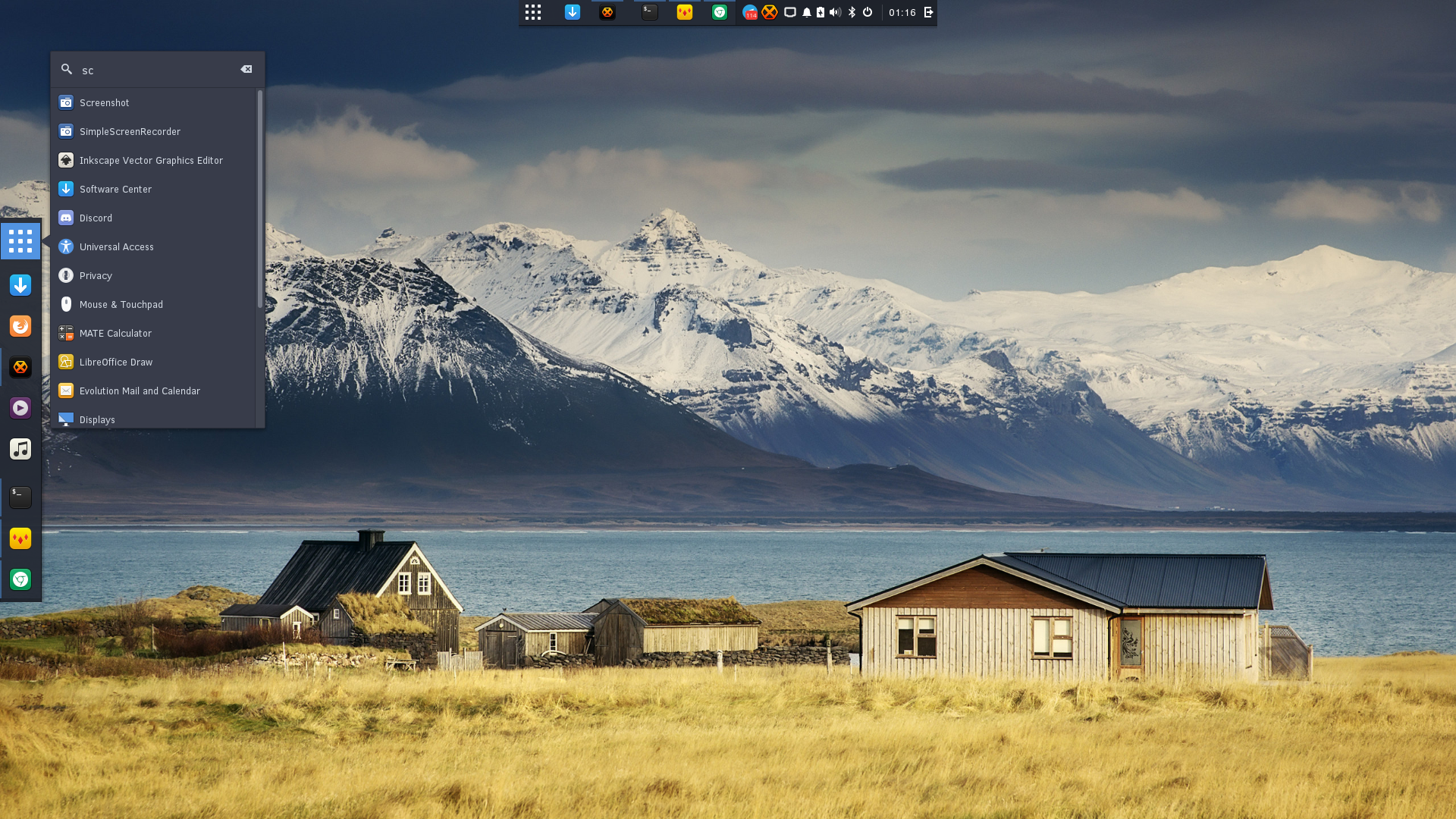Image resolution: width=1456 pixels, height=819 pixels.
Task: Launch the purple video player in left dock
Action: [x=20, y=408]
